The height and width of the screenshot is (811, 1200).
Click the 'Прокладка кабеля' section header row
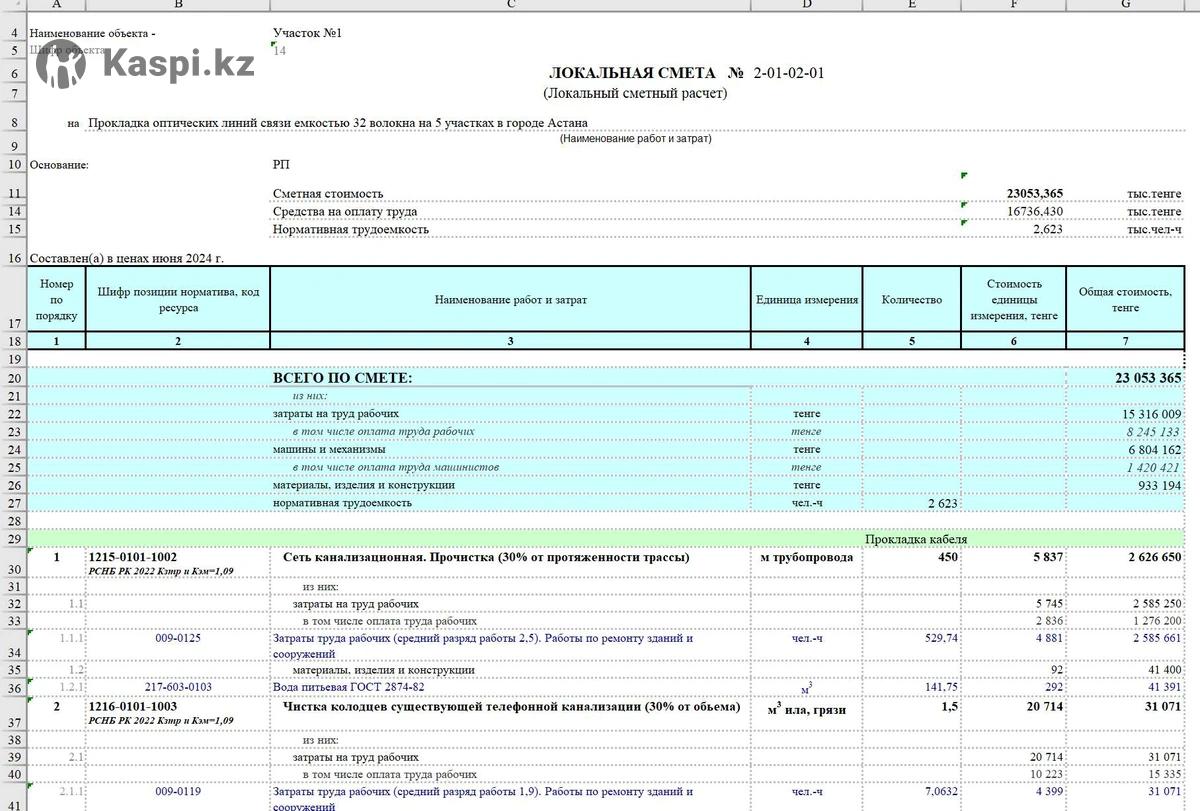pyautogui.click(x=916, y=539)
